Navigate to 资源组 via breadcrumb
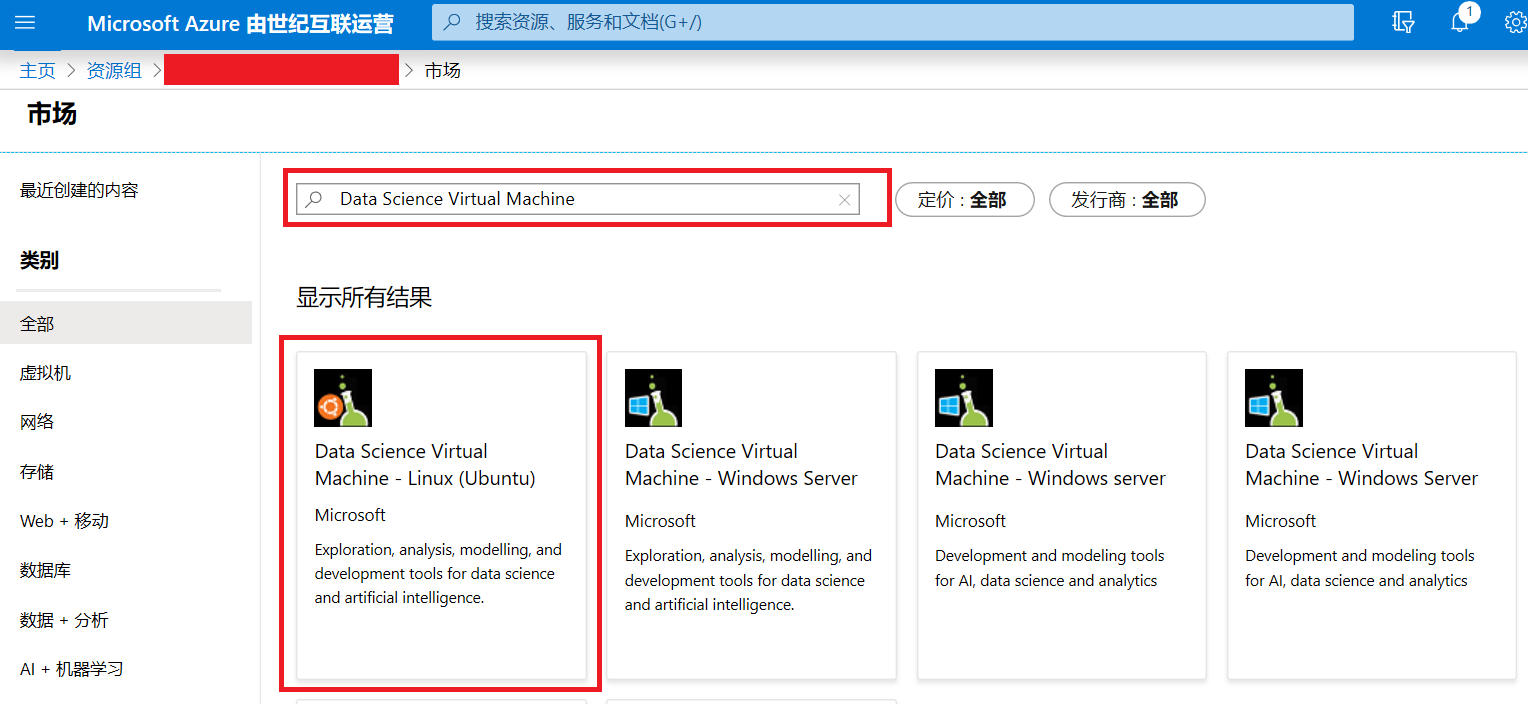The height and width of the screenshot is (704, 1528). (113, 70)
